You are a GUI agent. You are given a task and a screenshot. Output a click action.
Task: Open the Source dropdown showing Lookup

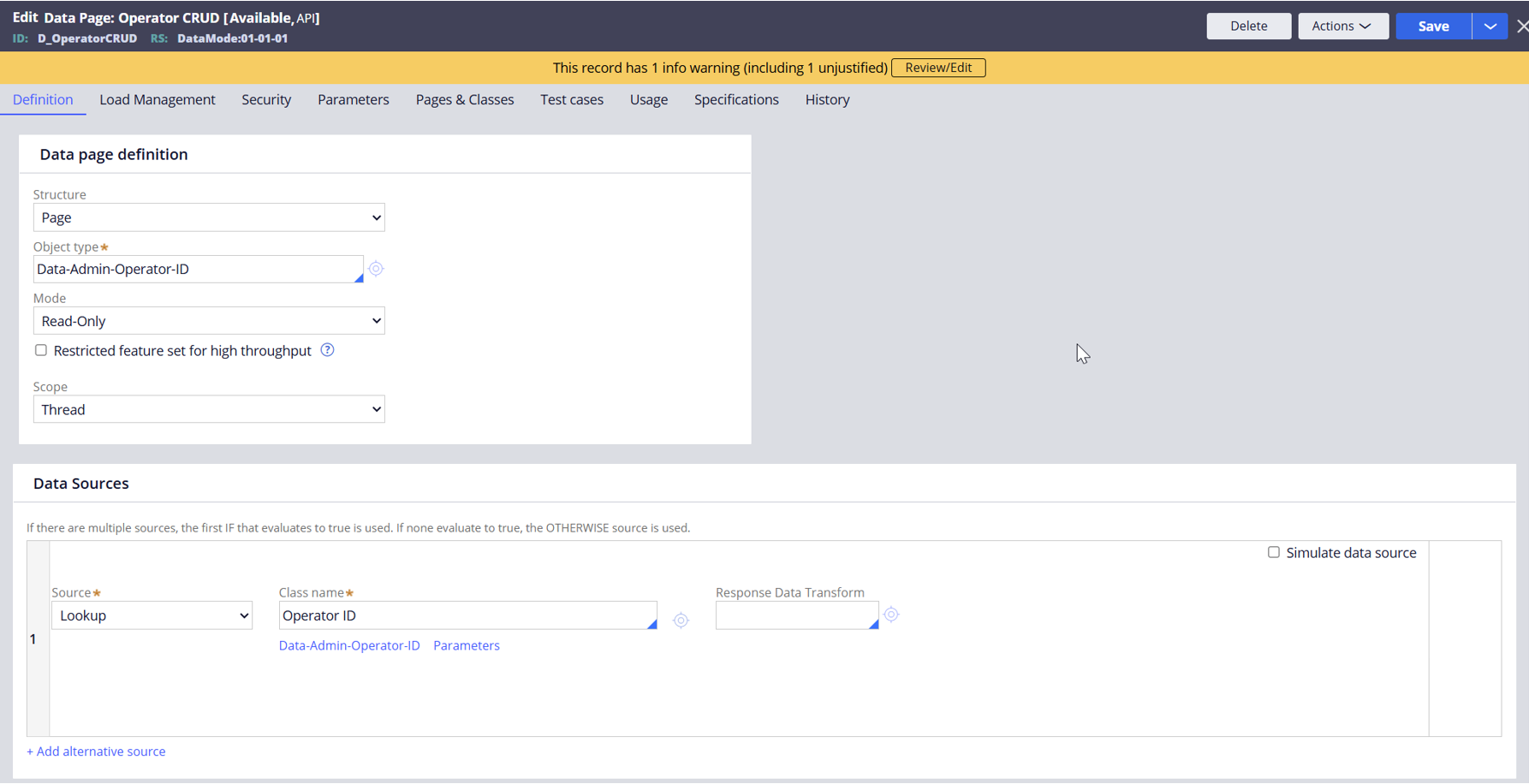pyautogui.click(x=152, y=615)
